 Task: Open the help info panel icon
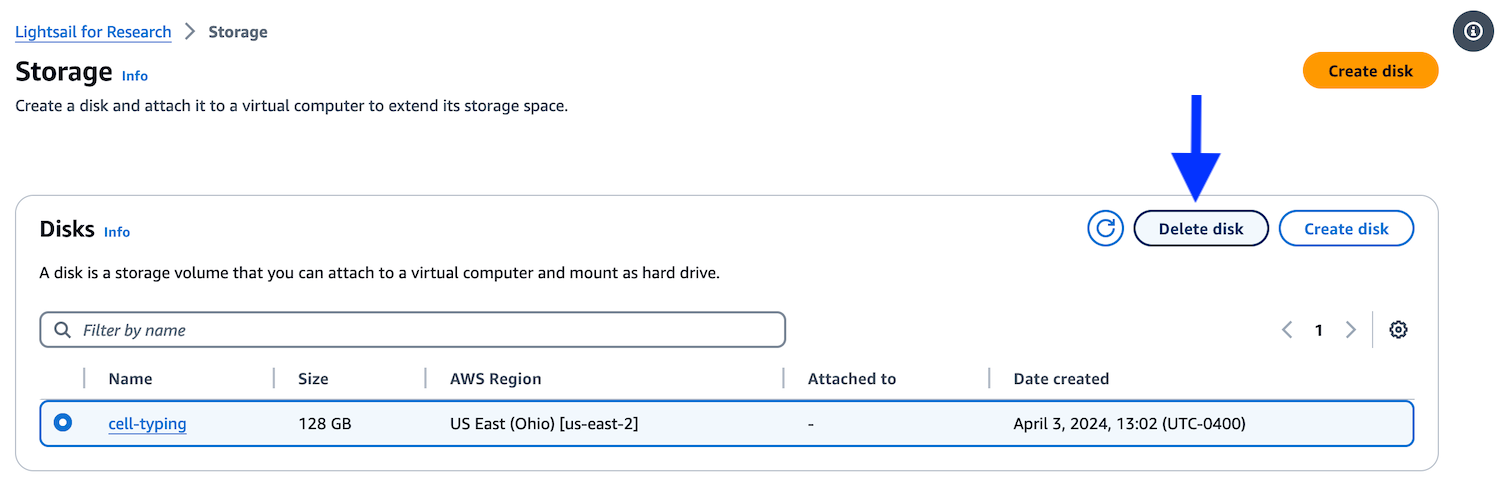click(x=1472, y=31)
